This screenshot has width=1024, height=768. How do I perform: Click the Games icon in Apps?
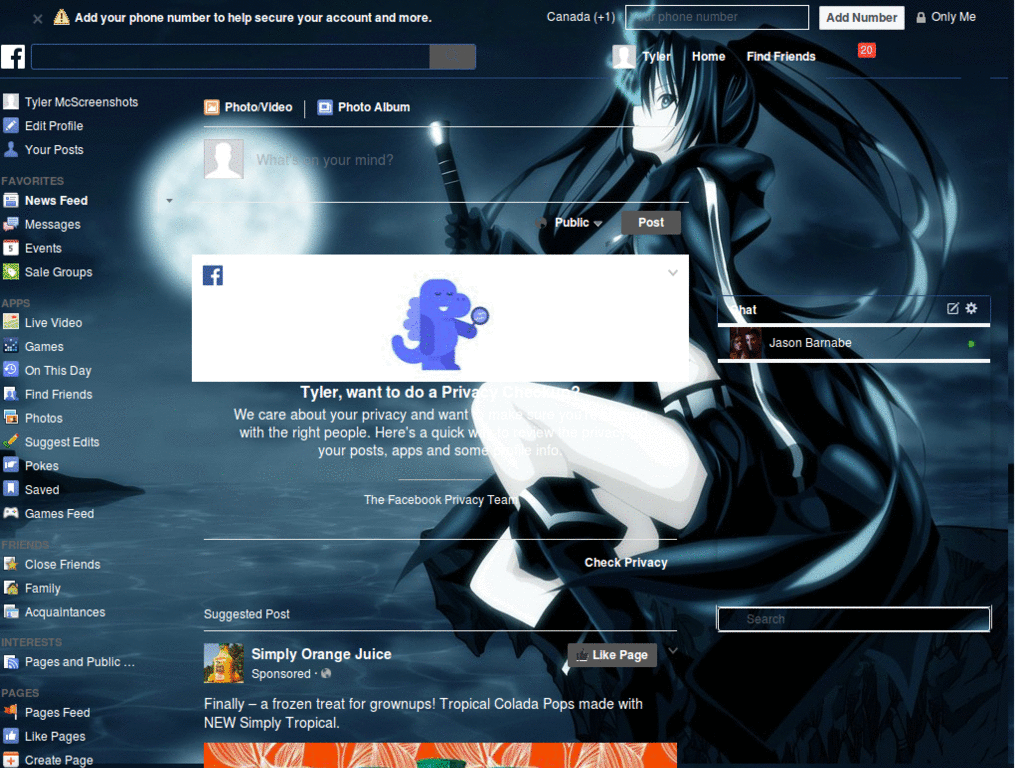pos(10,346)
